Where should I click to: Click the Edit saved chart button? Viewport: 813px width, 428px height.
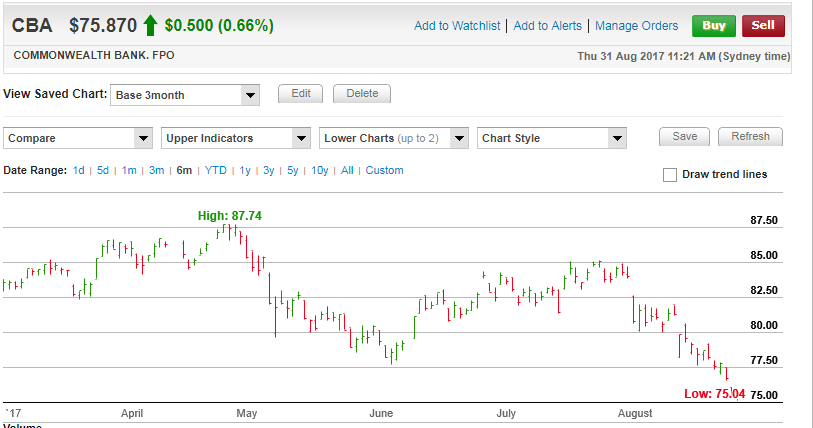(301, 93)
